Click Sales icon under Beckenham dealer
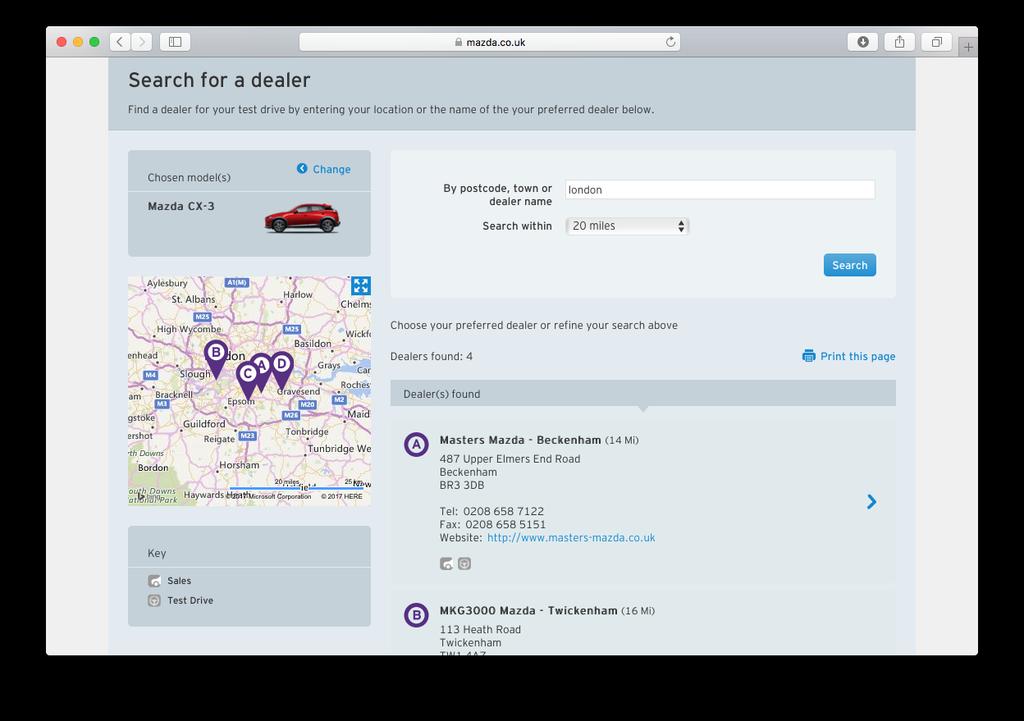This screenshot has height=721, width=1024. (447, 564)
